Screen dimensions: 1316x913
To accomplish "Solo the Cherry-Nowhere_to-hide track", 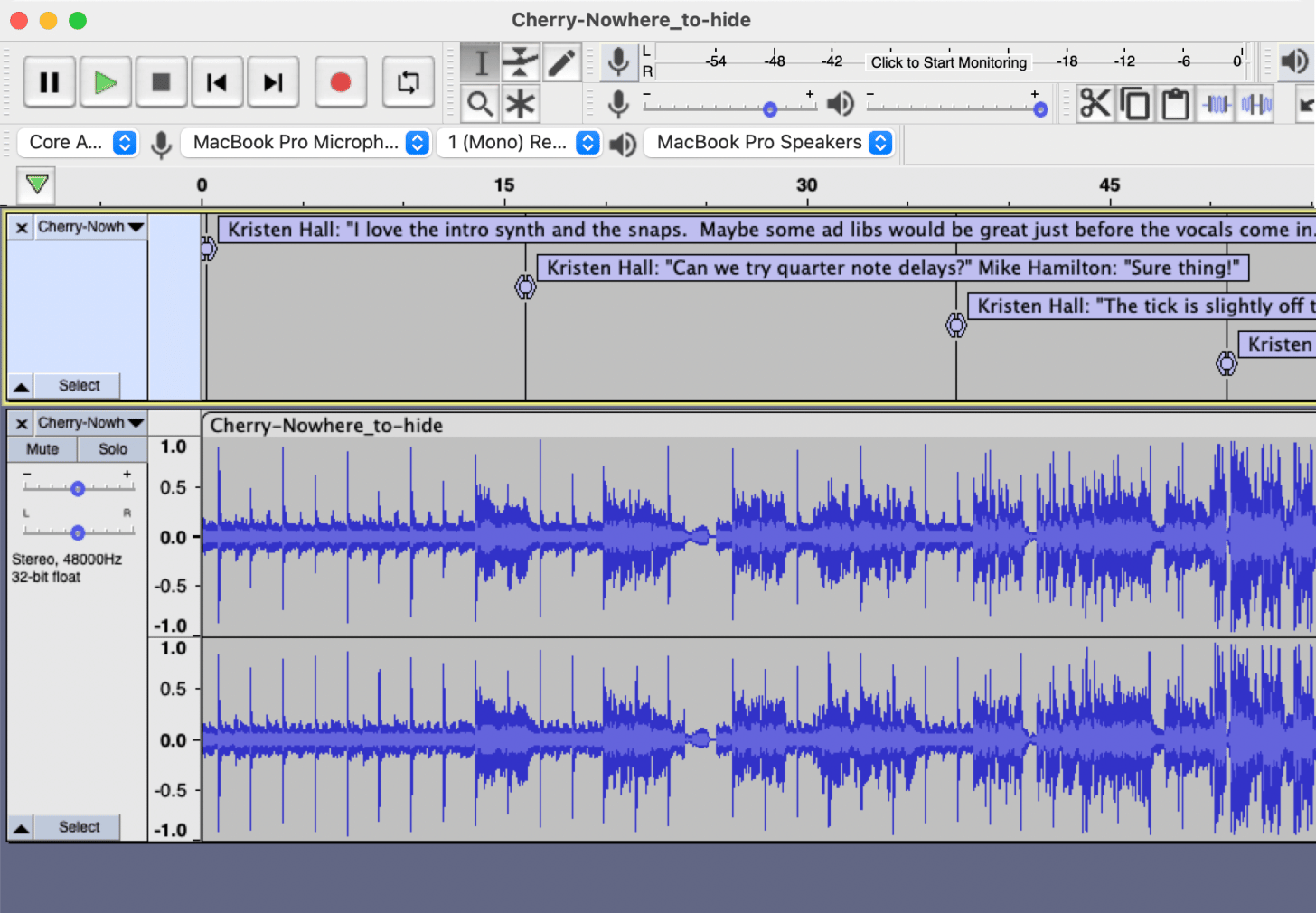I will (111, 448).
